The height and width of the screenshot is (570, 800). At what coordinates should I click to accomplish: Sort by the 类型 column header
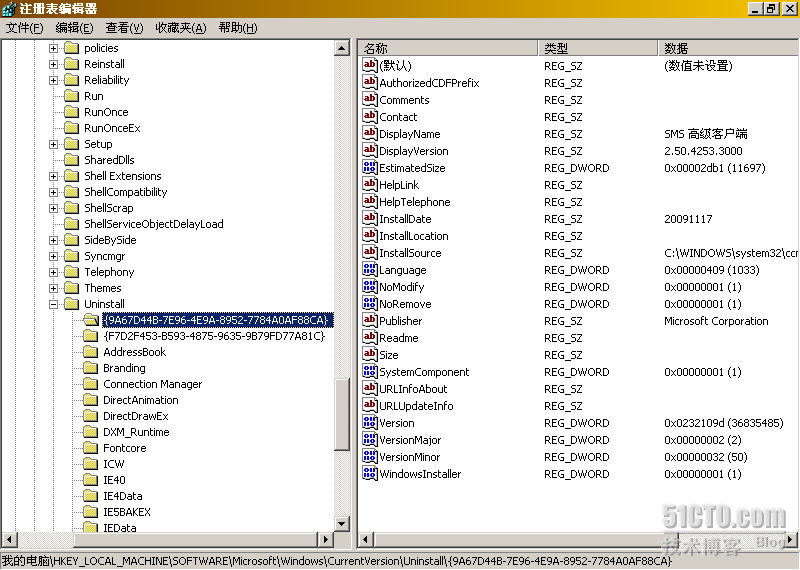(598, 48)
